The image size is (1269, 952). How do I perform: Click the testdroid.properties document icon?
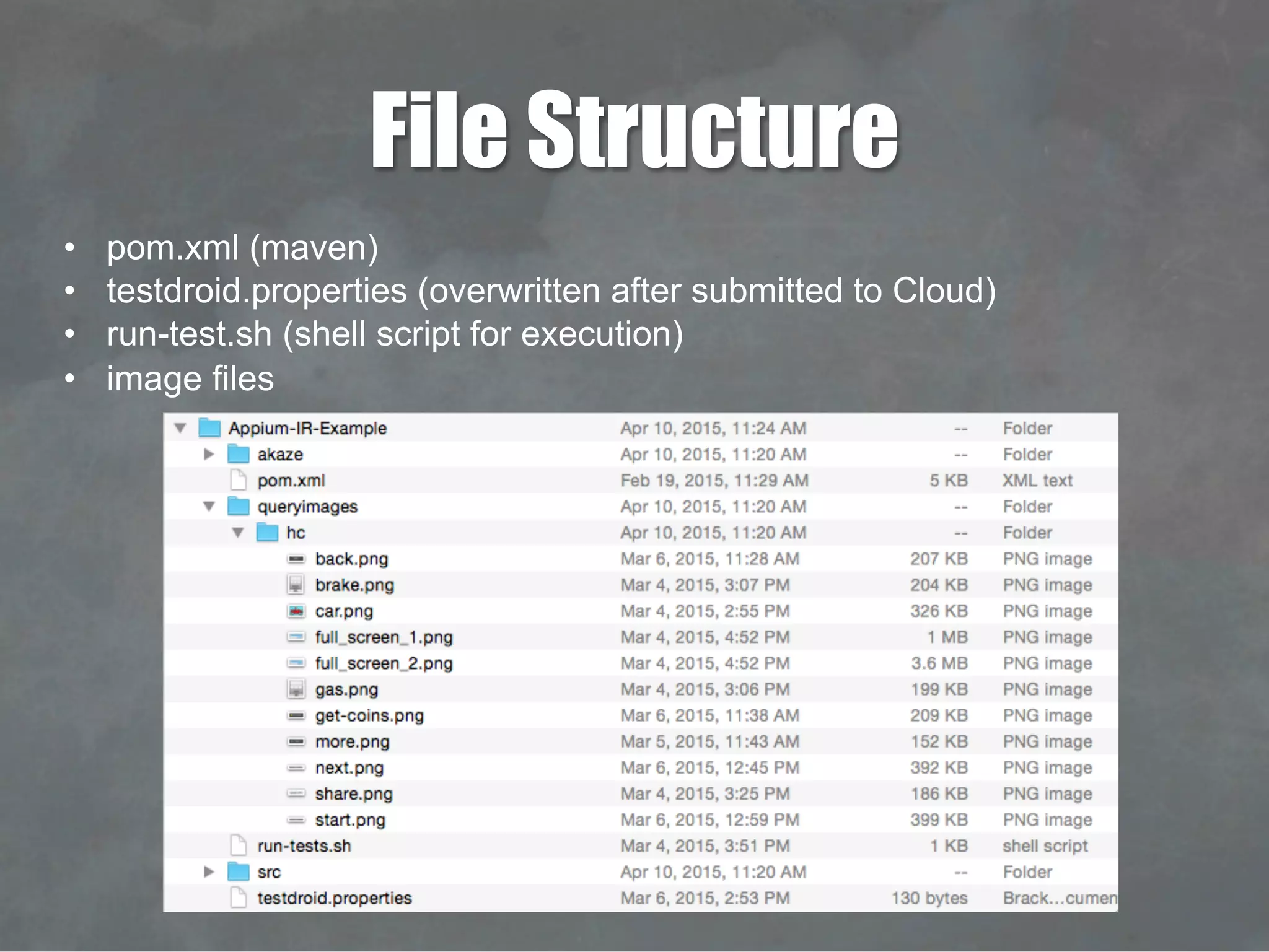pos(239,897)
